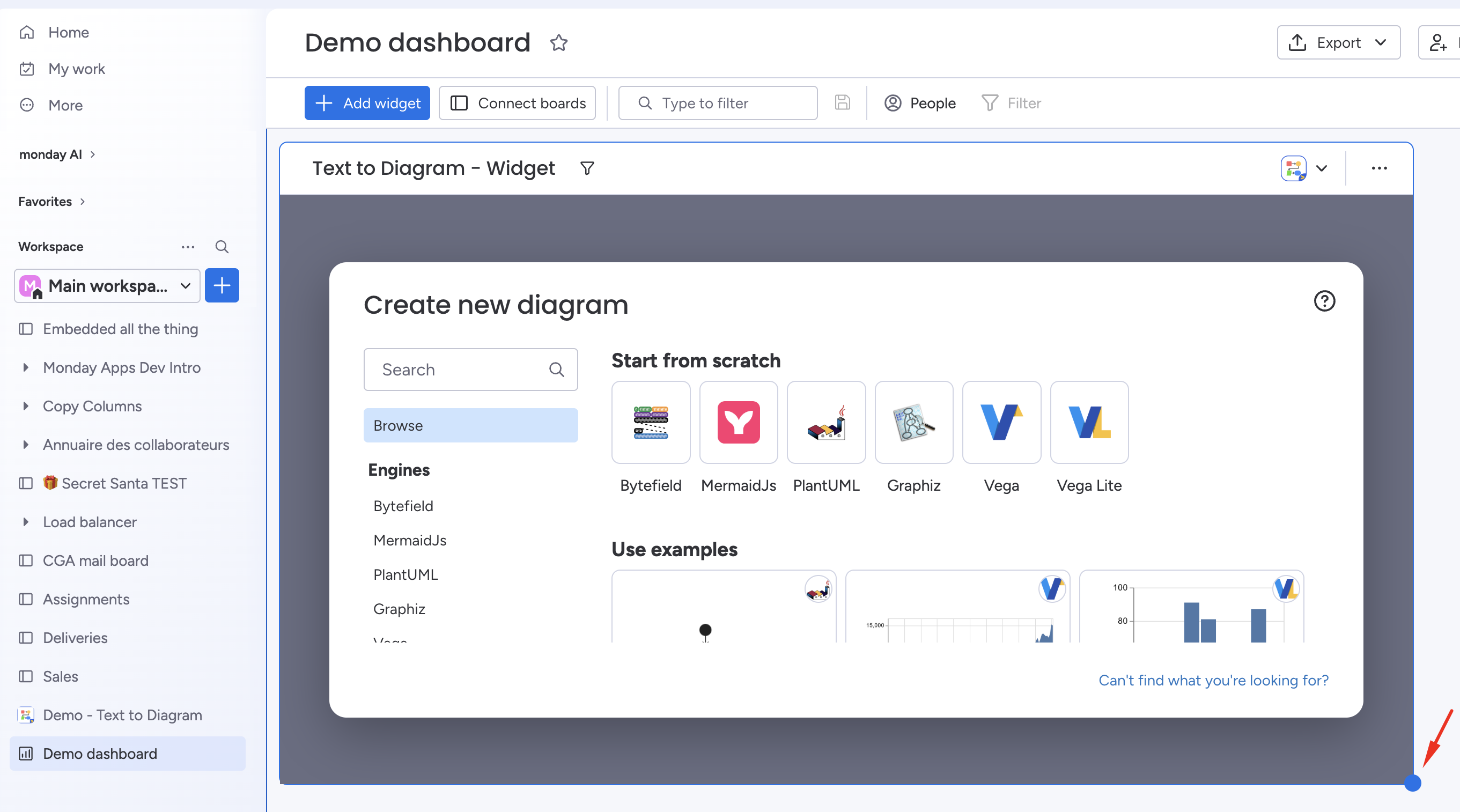1460x812 pixels.
Task: Click the widget's blue resize handle
Action: [x=1412, y=783]
